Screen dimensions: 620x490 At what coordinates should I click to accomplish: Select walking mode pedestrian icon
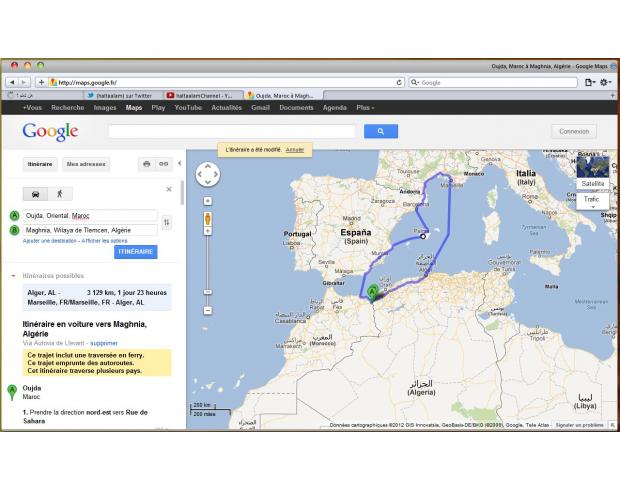[x=60, y=194]
